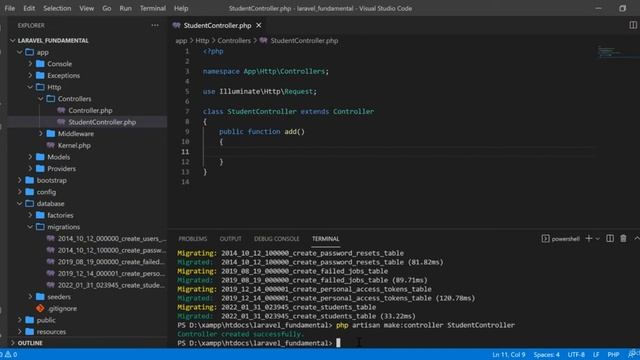
Task: Click the Kernel.php file icon
Action: click(x=51, y=145)
